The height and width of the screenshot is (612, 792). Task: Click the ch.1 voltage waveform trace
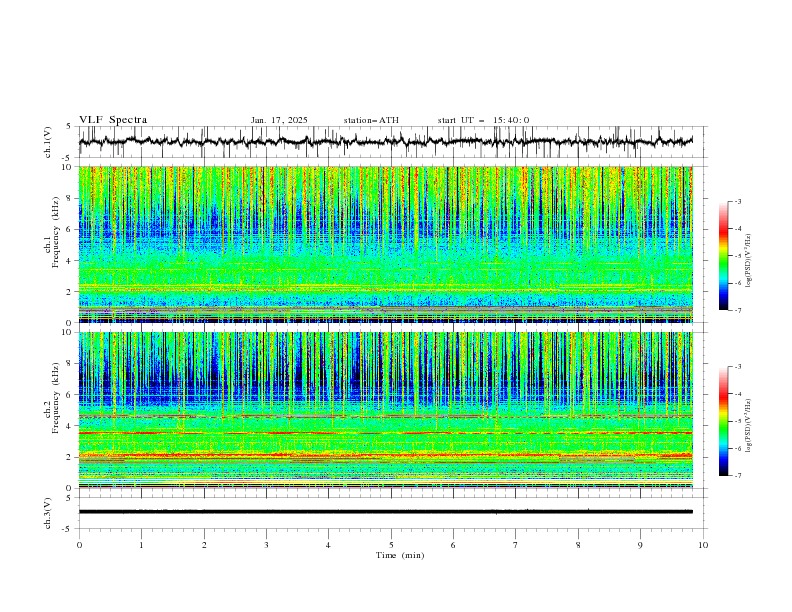pyautogui.click(x=386, y=141)
